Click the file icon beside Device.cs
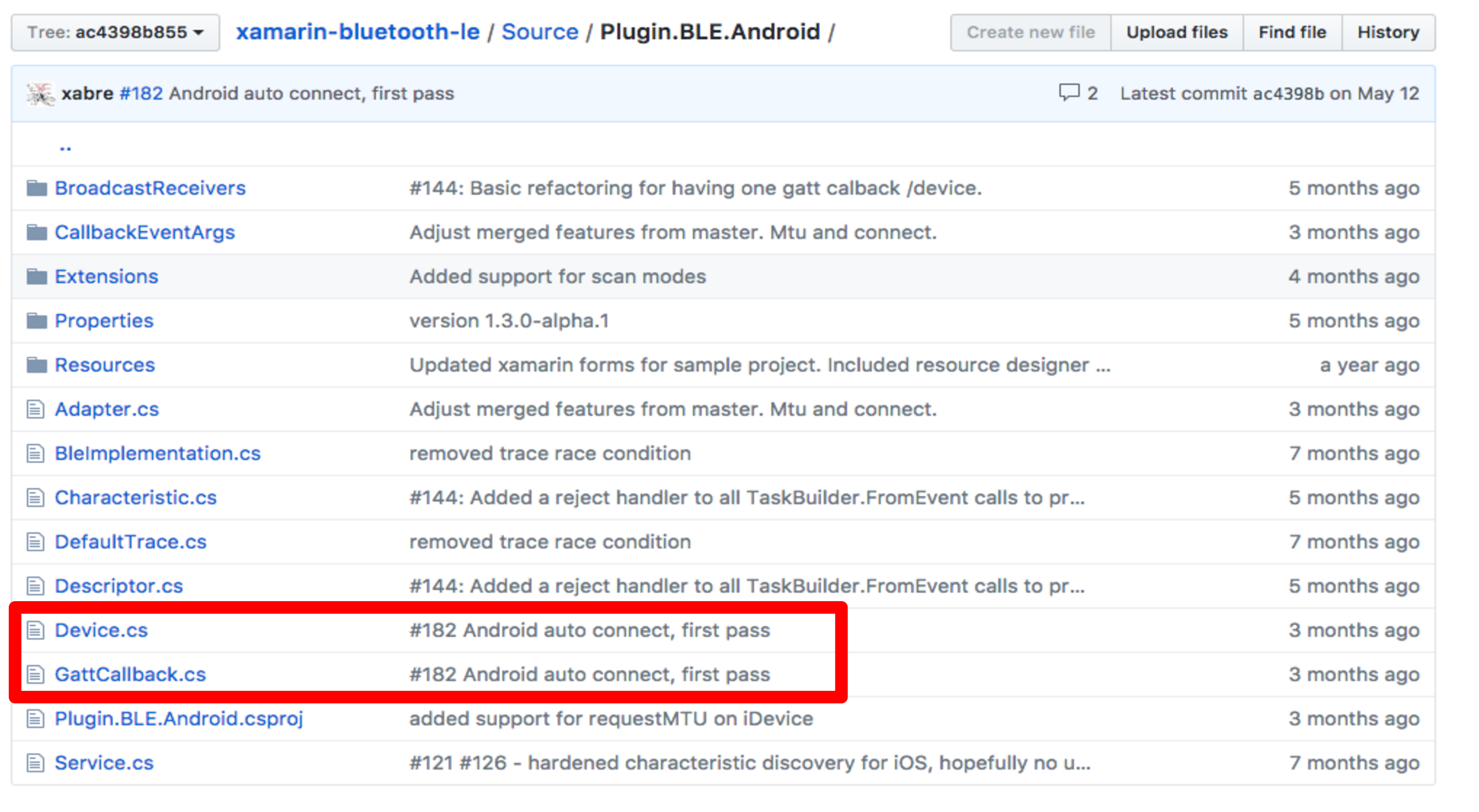 pyautogui.click(x=35, y=629)
